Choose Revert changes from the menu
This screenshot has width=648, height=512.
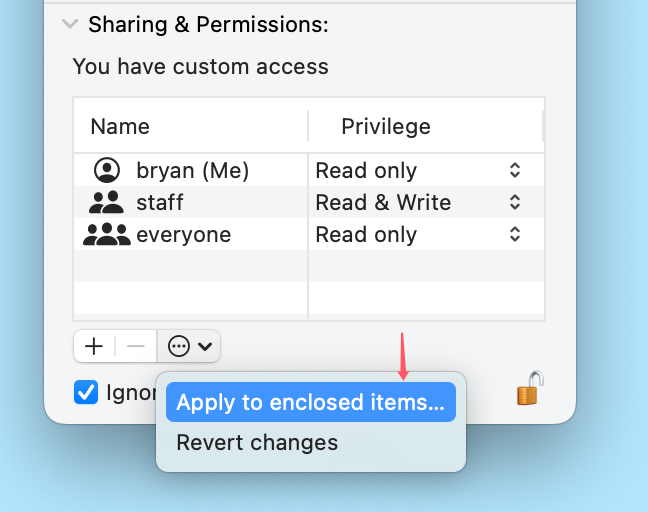coord(257,442)
